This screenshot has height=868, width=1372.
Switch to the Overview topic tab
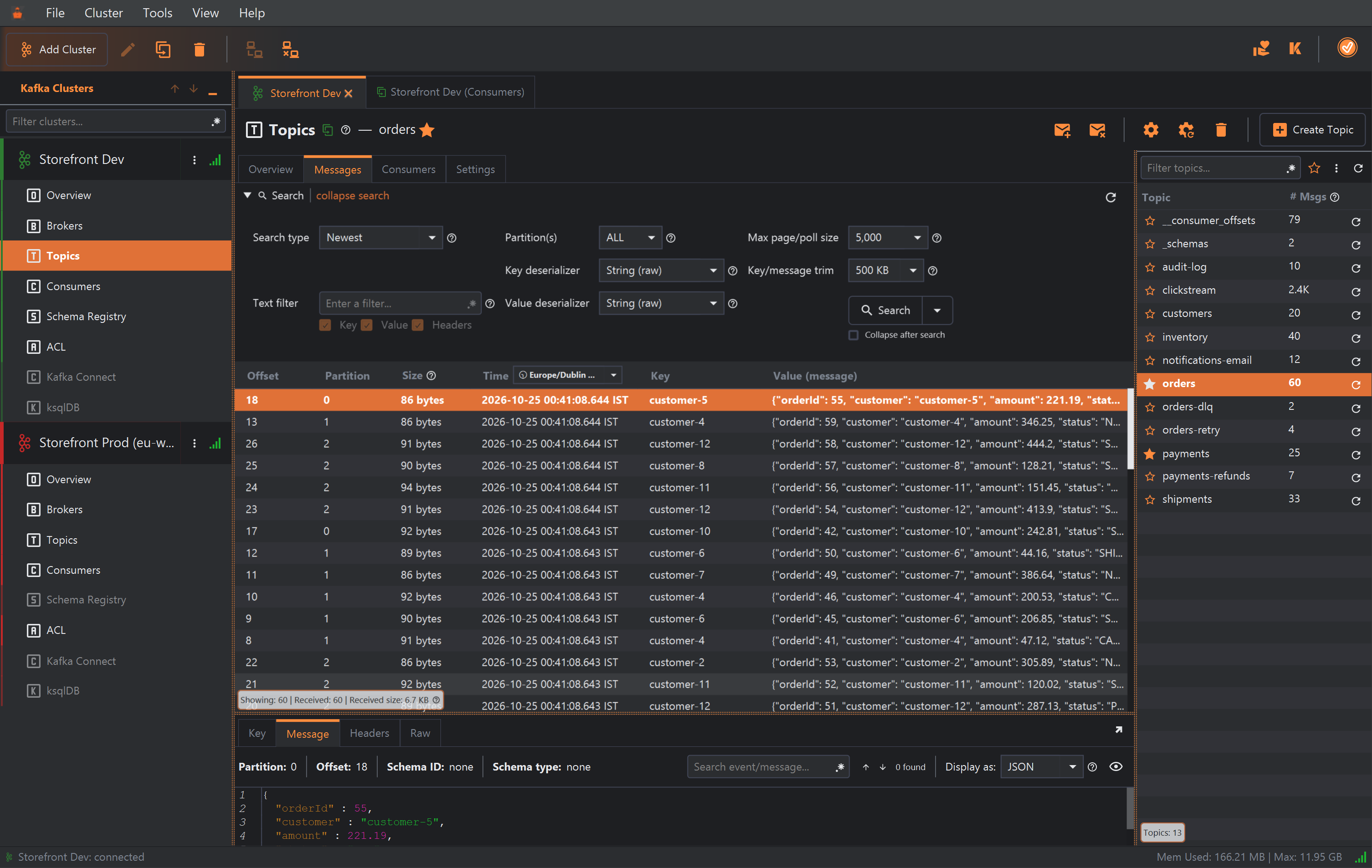pos(271,169)
